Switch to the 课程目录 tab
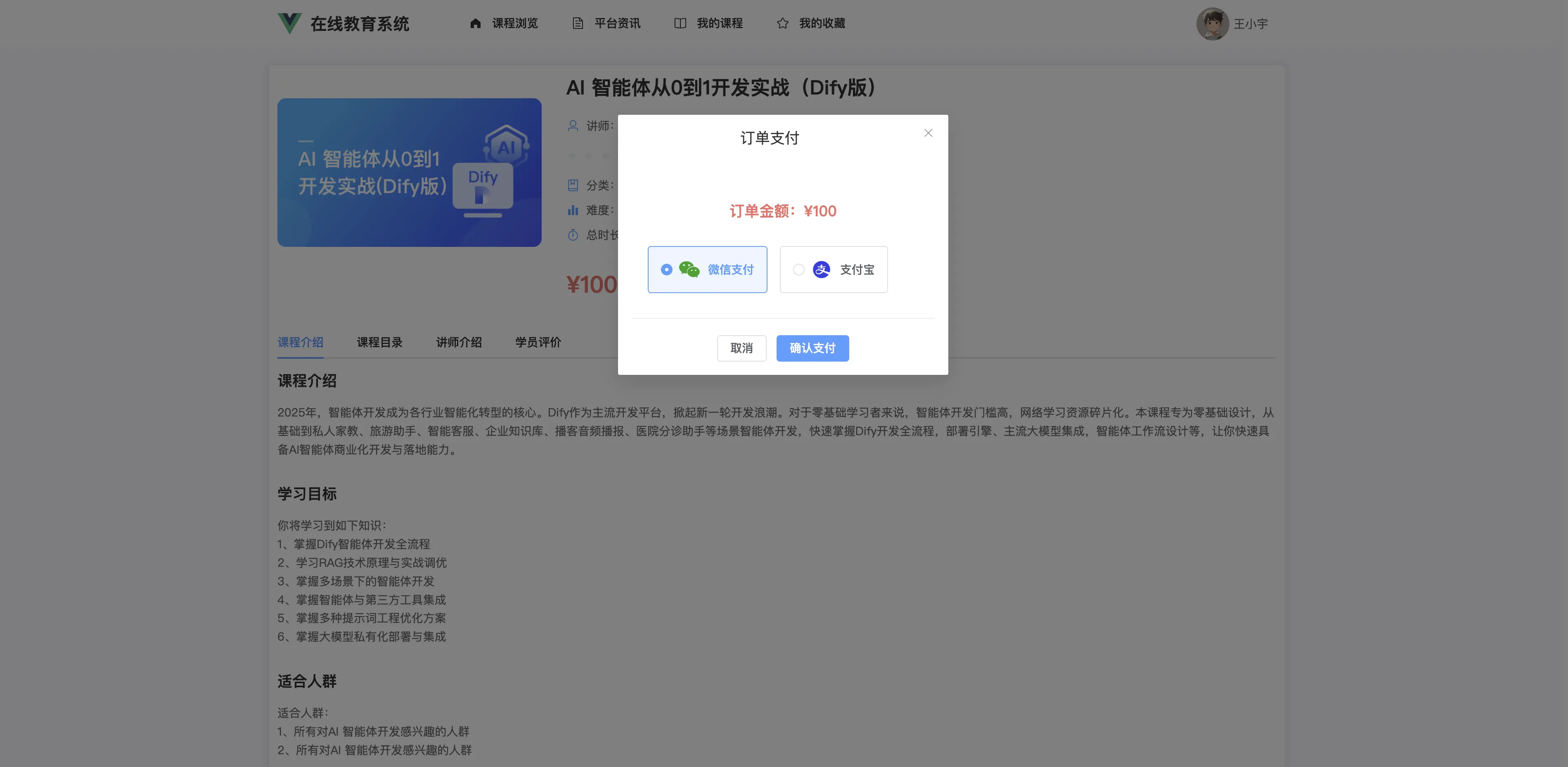1568x767 pixels. [379, 342]
